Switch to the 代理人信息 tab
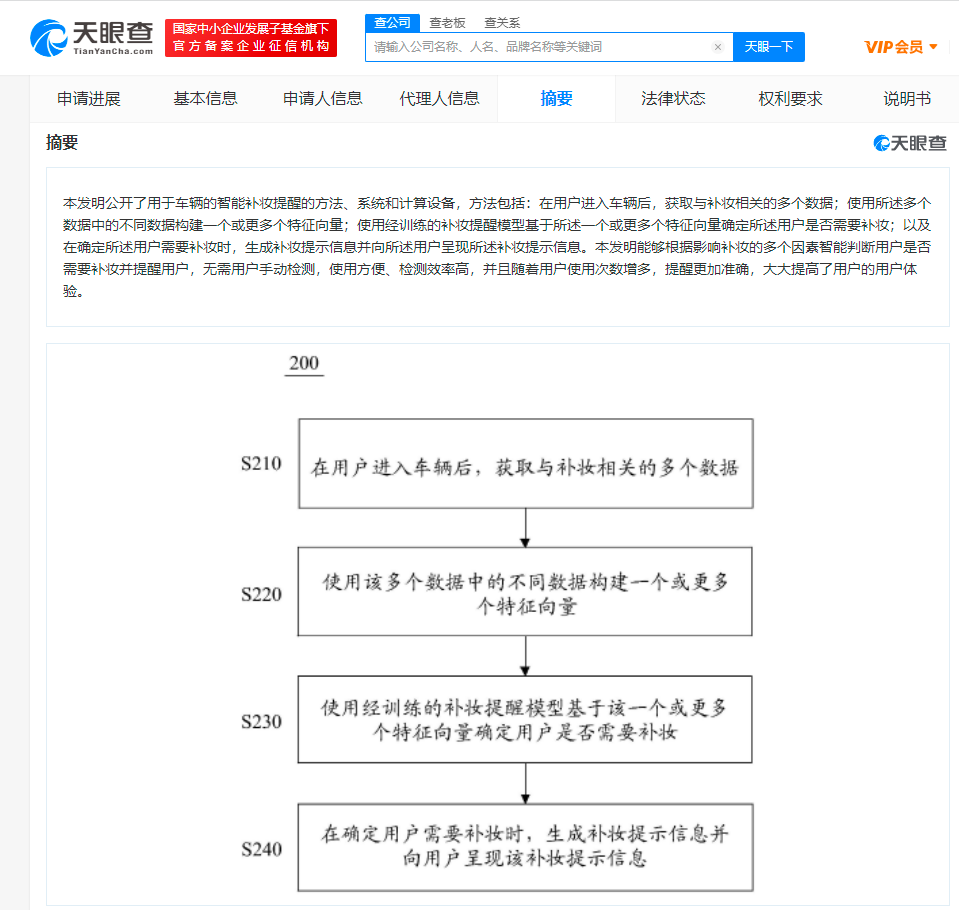Viewport: 959px width, 910px height. [439, 98]
